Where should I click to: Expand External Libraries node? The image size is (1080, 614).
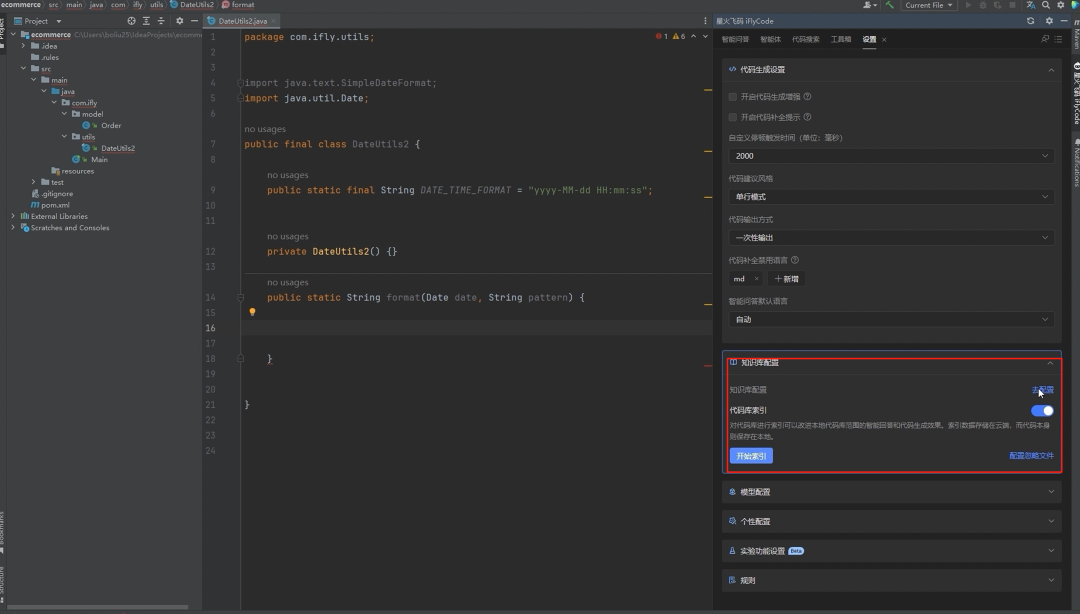(x=13, y=216)
